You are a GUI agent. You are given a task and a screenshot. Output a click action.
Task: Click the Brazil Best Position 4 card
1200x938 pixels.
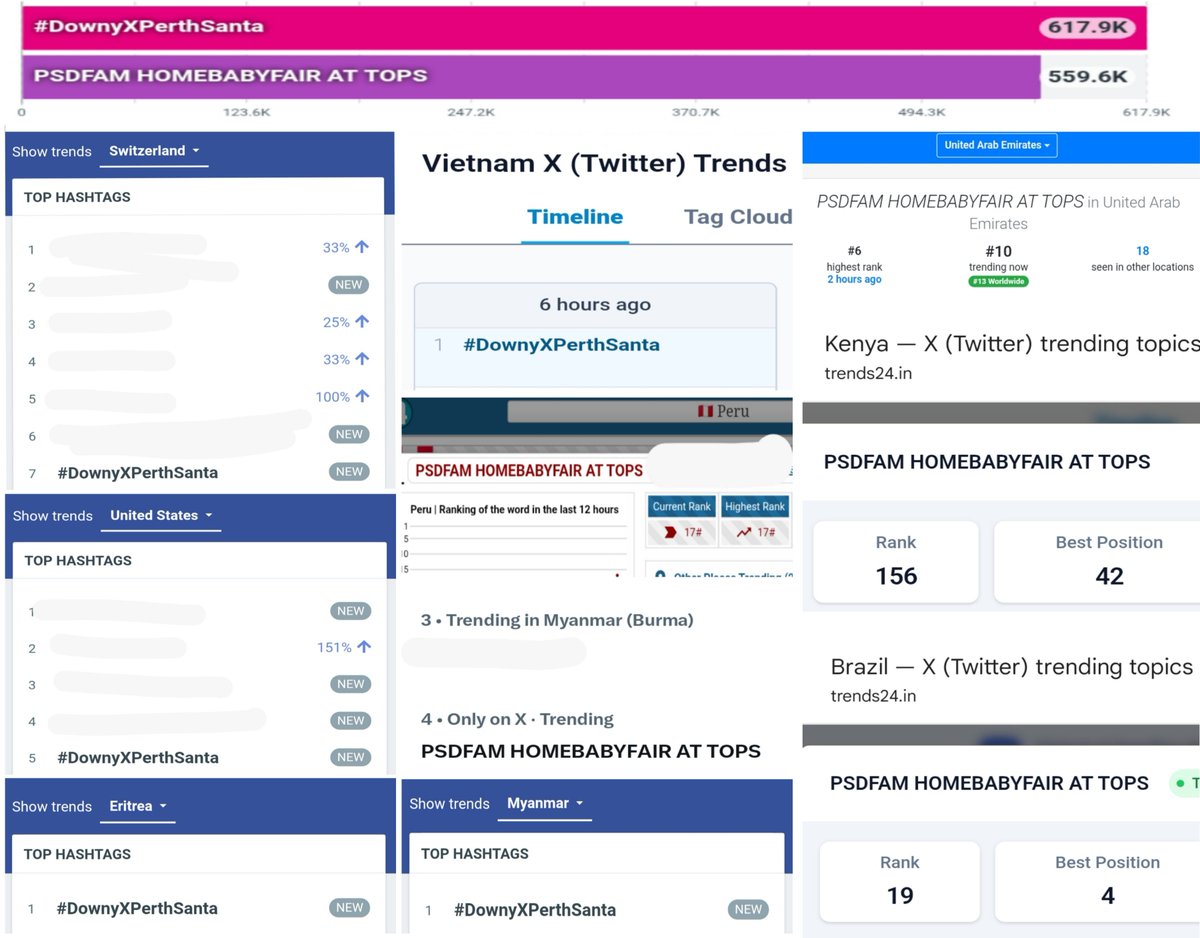pos(1099,881)
